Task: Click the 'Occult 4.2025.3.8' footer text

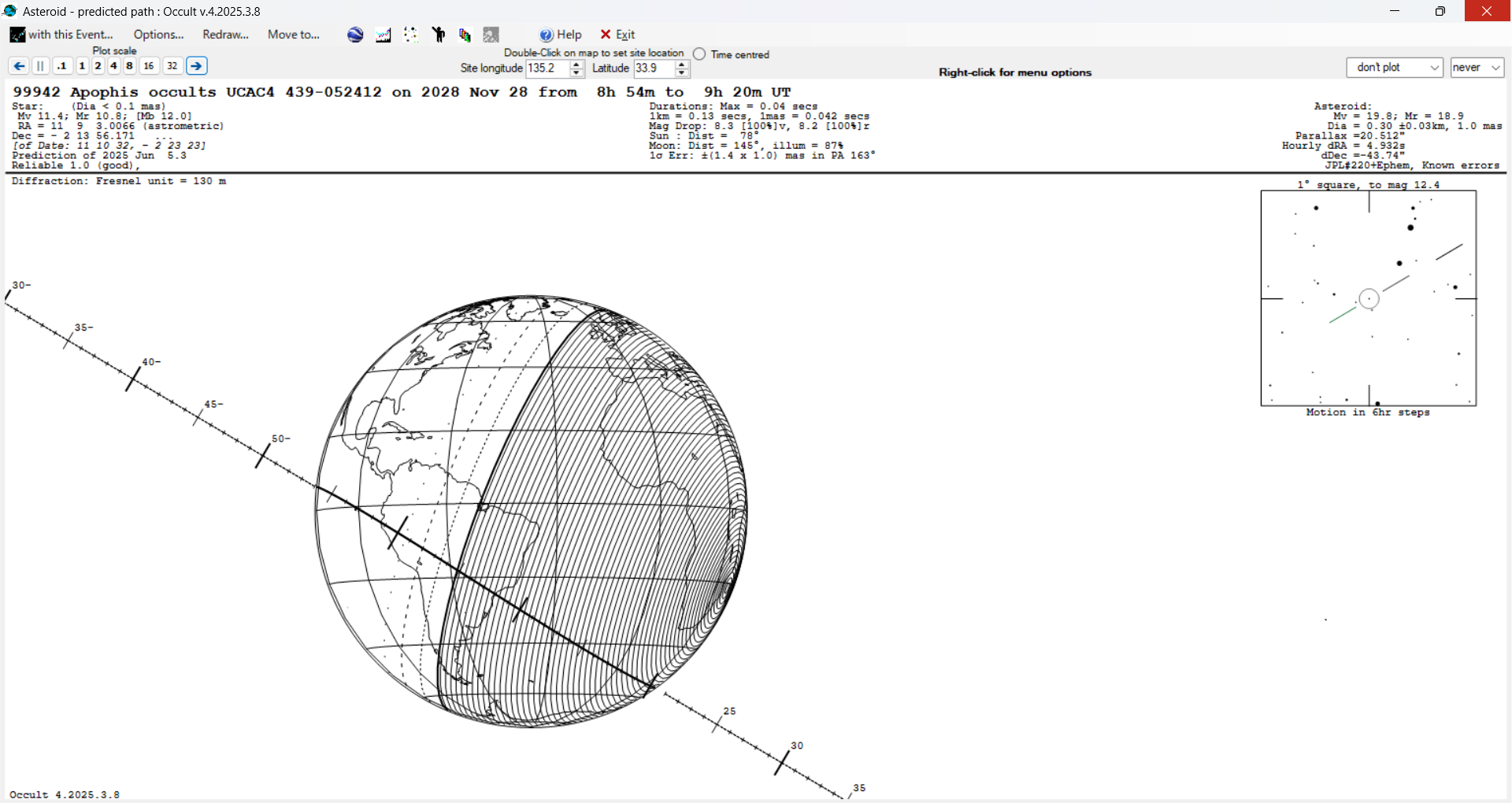Action: pyautogui.click(x=65, y=795)
